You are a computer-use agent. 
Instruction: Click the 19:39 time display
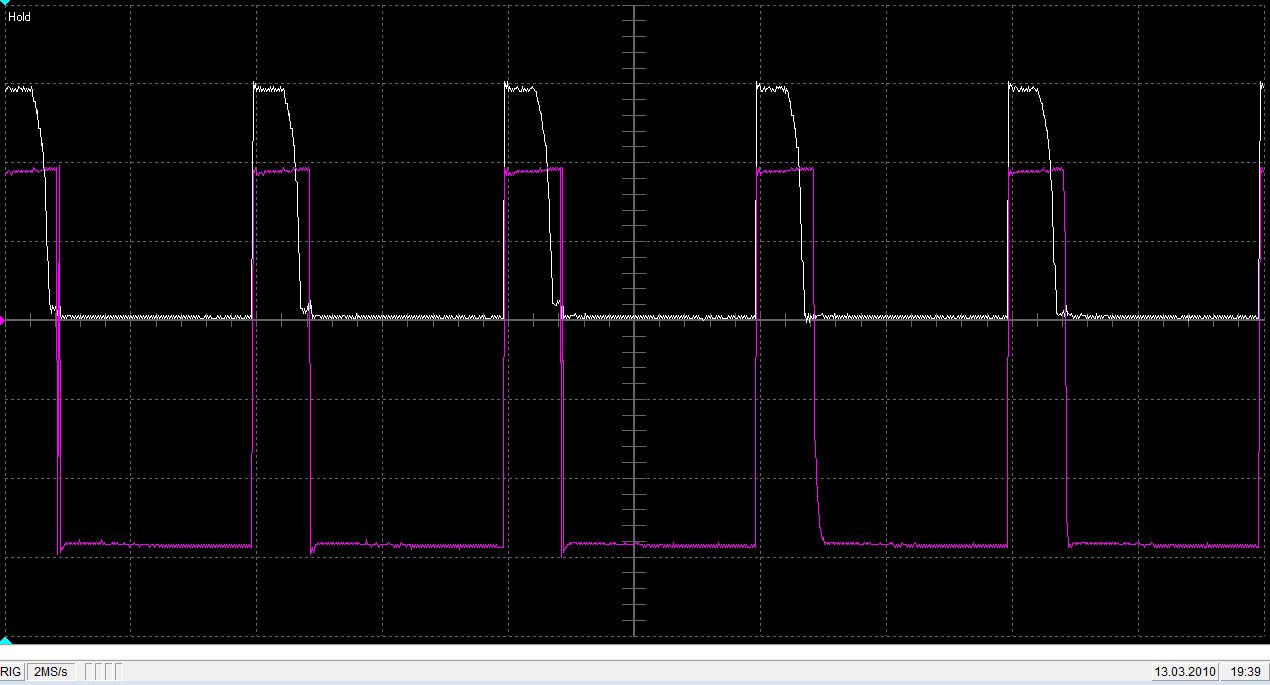(x=1244, y=672)
